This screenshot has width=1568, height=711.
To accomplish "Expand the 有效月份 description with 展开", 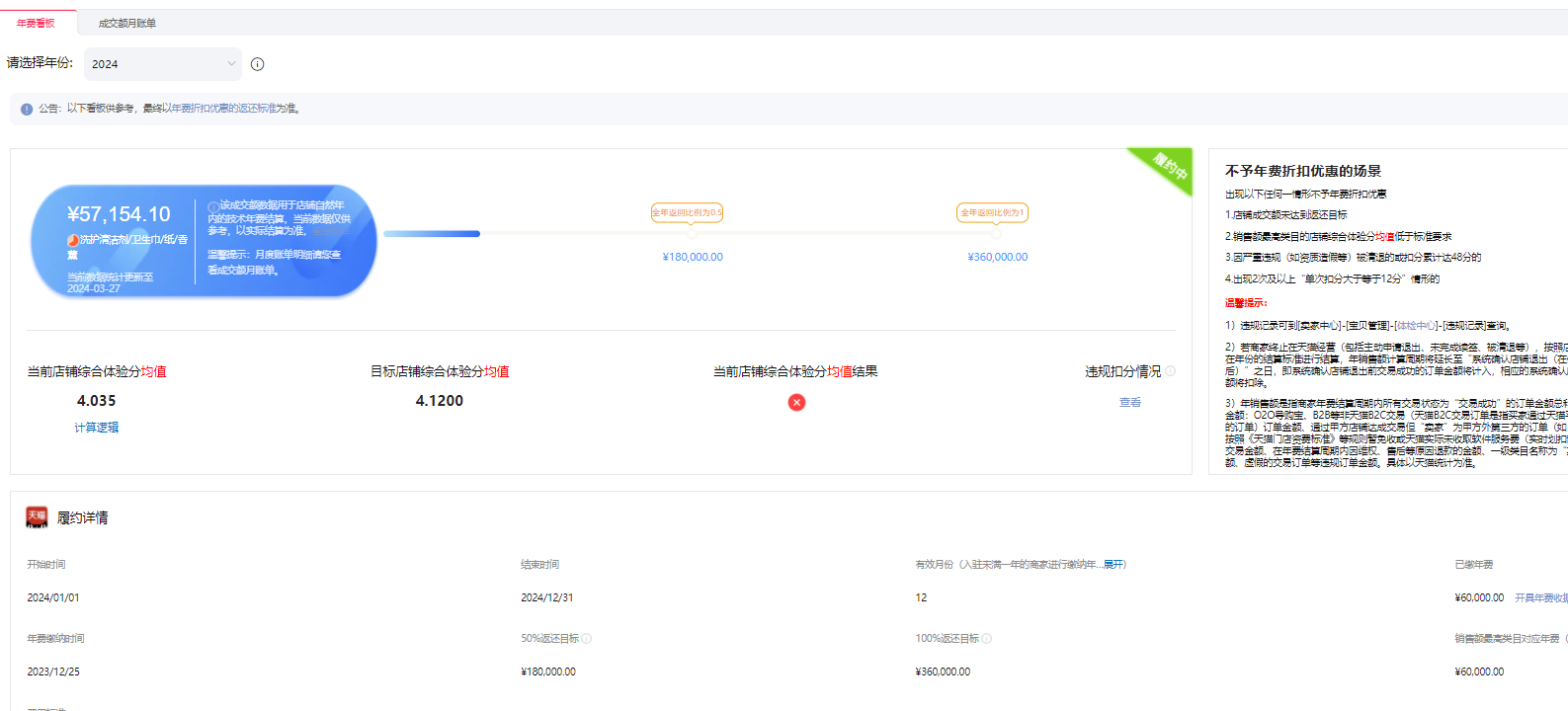I will click(x=1114, y=565).
